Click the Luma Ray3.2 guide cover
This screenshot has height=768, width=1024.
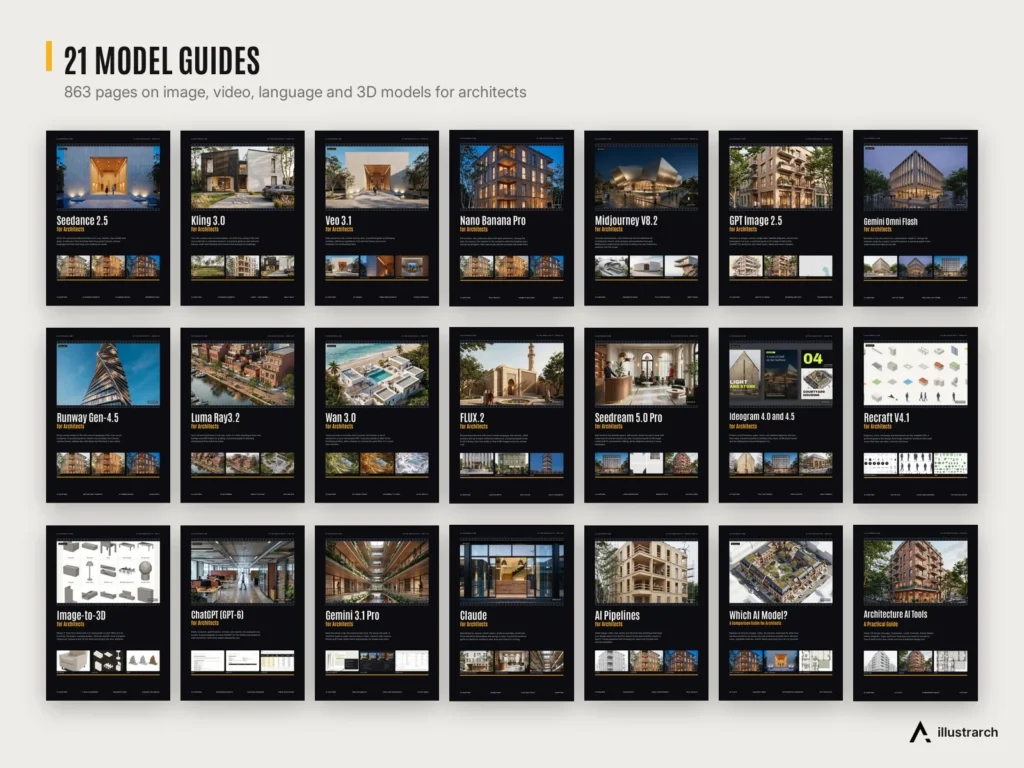[242, 415]
